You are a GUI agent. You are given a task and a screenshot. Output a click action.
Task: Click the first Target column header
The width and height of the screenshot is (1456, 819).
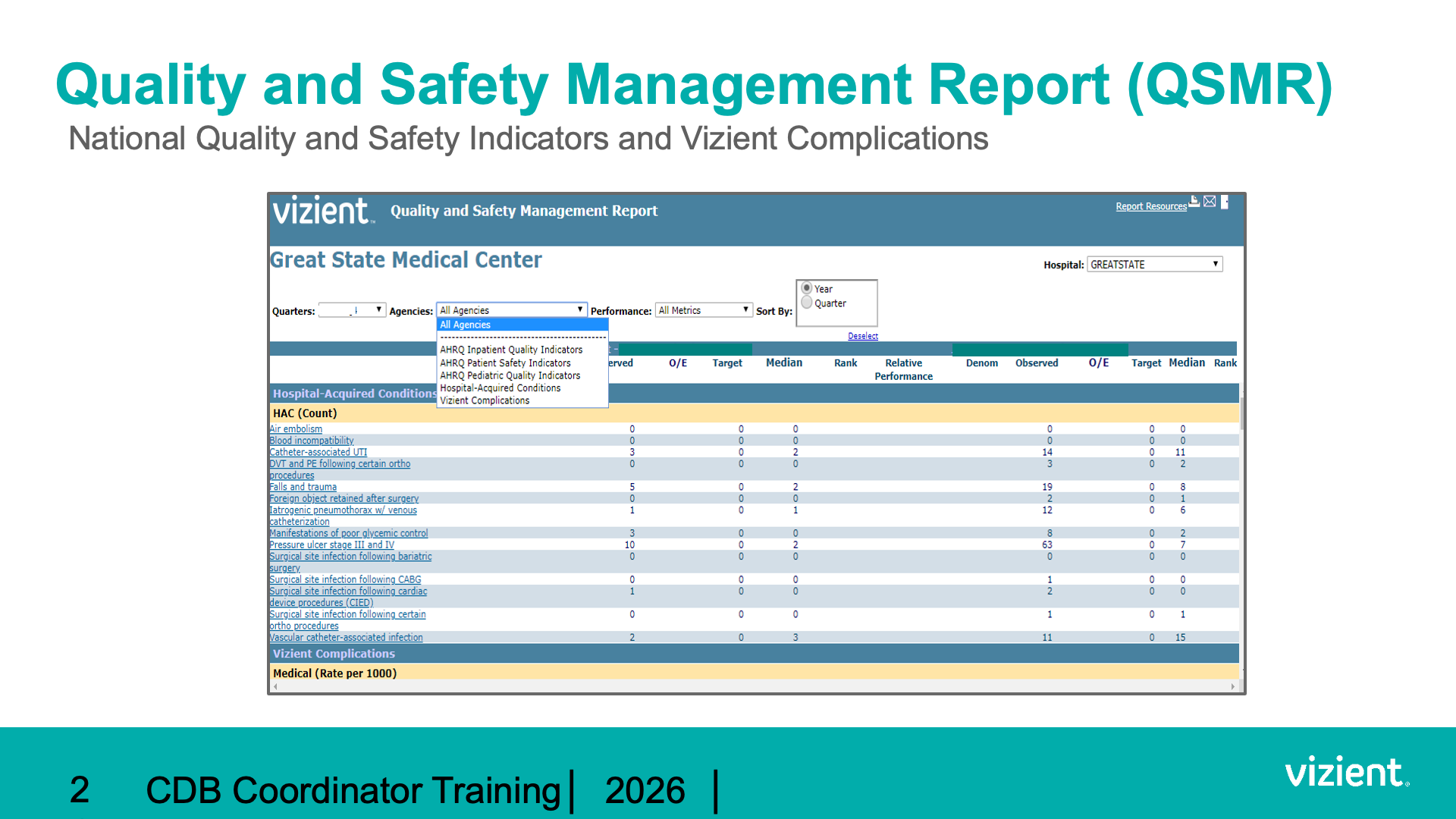coord(727,363)
